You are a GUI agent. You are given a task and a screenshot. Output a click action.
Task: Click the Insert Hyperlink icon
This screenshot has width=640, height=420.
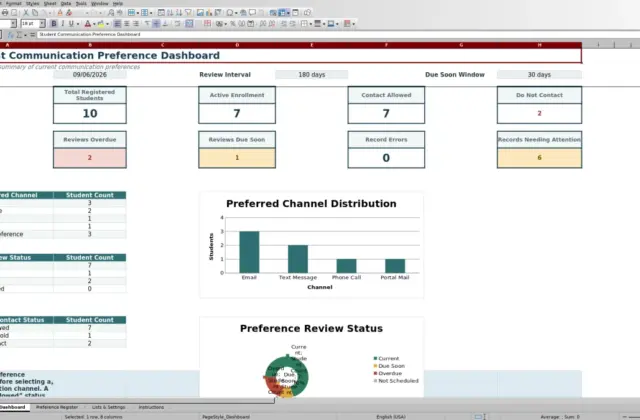pos(243,13)
